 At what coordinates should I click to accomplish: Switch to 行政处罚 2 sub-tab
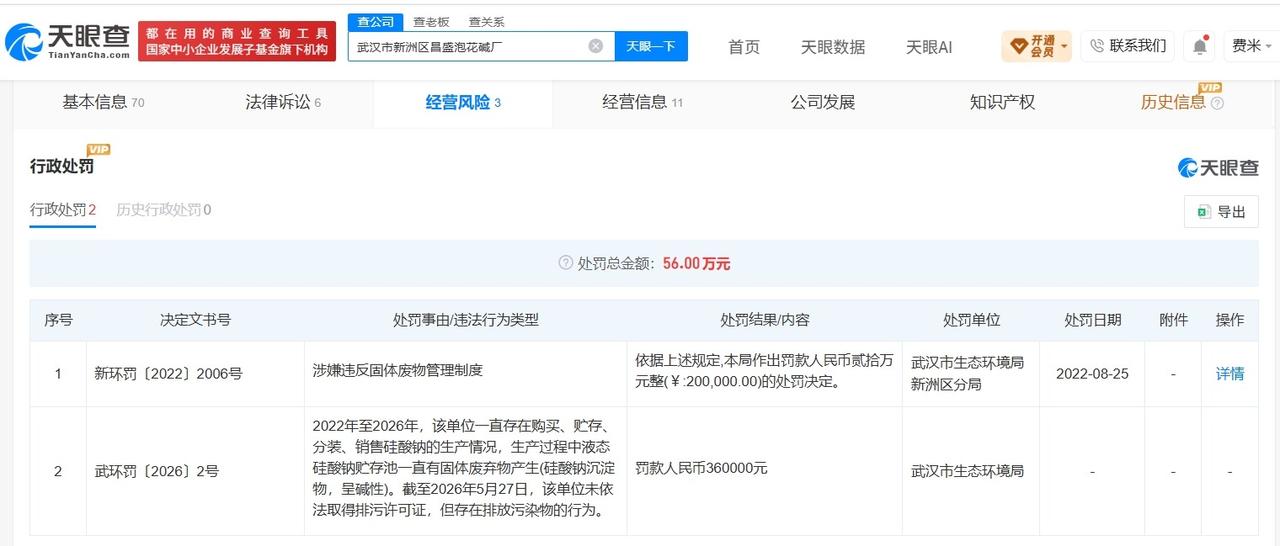[63, 210]
